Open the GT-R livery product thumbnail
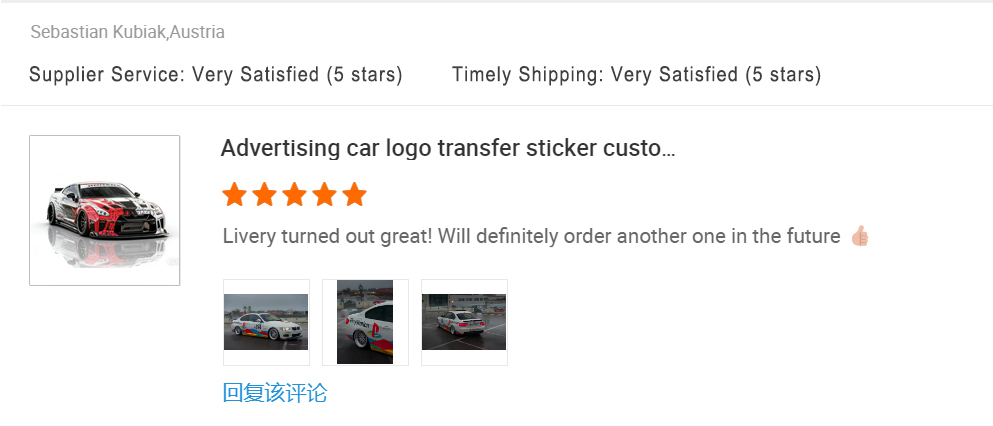 pos(104,210)
